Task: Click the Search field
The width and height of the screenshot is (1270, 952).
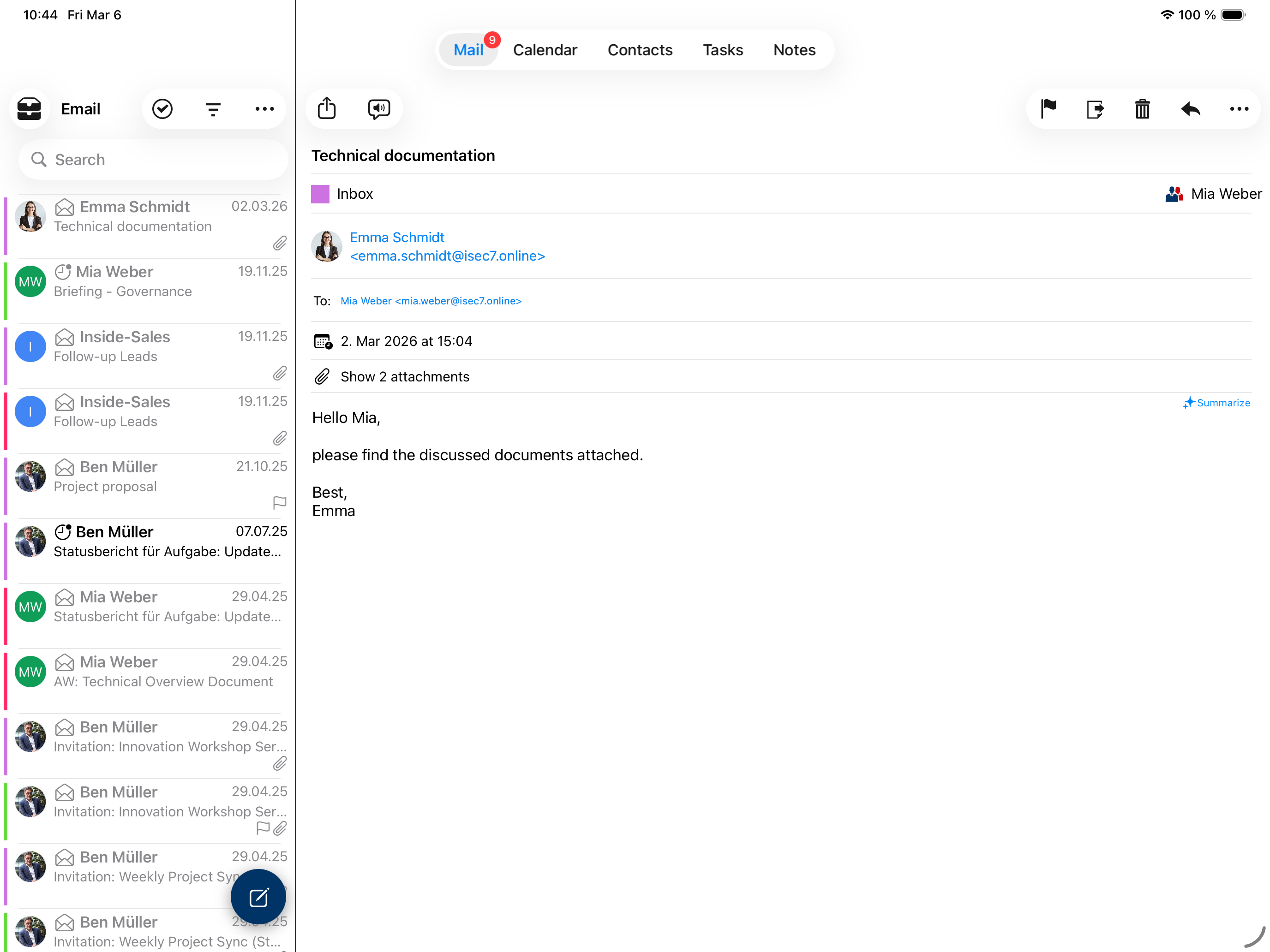Action: click(x=152, y=160)
